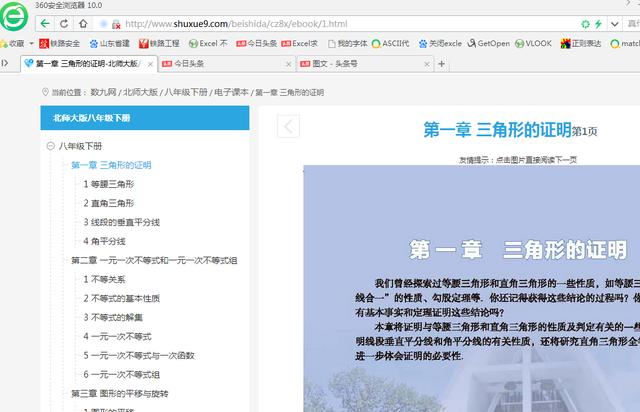Go to 北师大版 in the breadcrumb
640x412 pixels.
140,92
